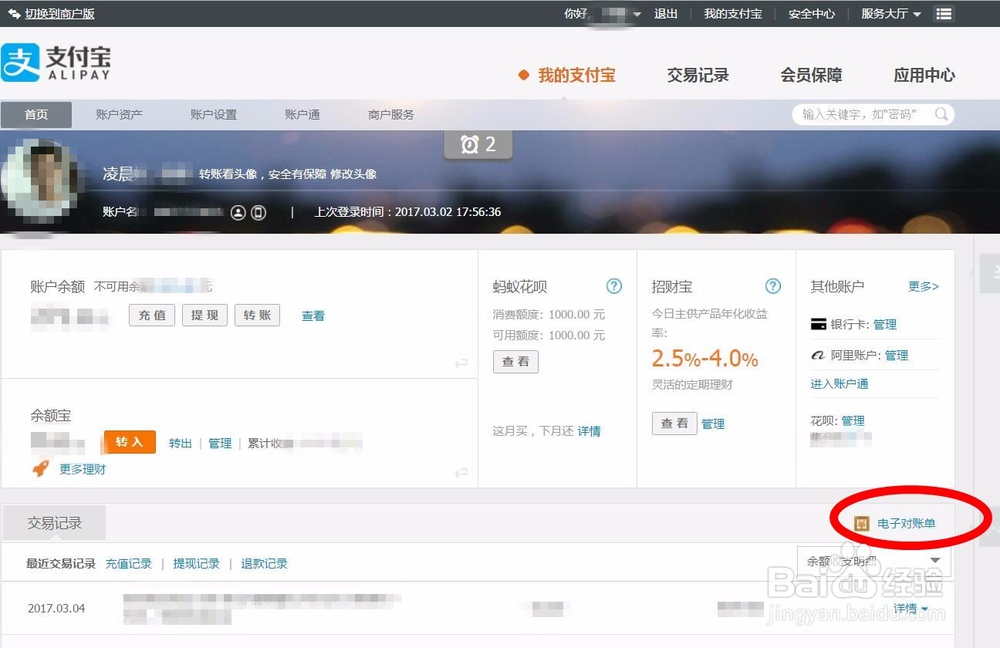The height and width of the screenshot is (648, 1000).
Task: Click the 退出 link in top bar
Action: click(666, 13)
